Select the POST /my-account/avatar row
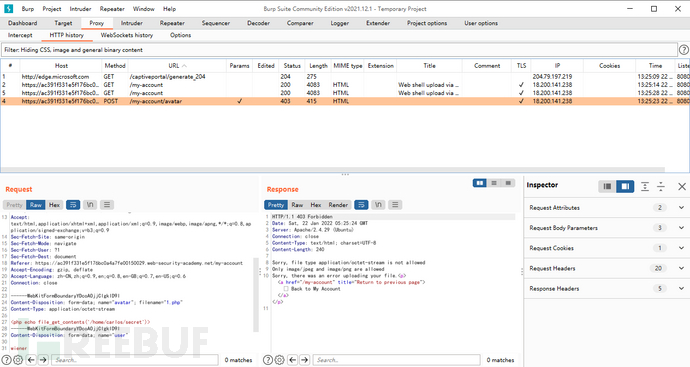Image resolution: width=690 pixels, height=367 pixels. click(x=345, y=101)
